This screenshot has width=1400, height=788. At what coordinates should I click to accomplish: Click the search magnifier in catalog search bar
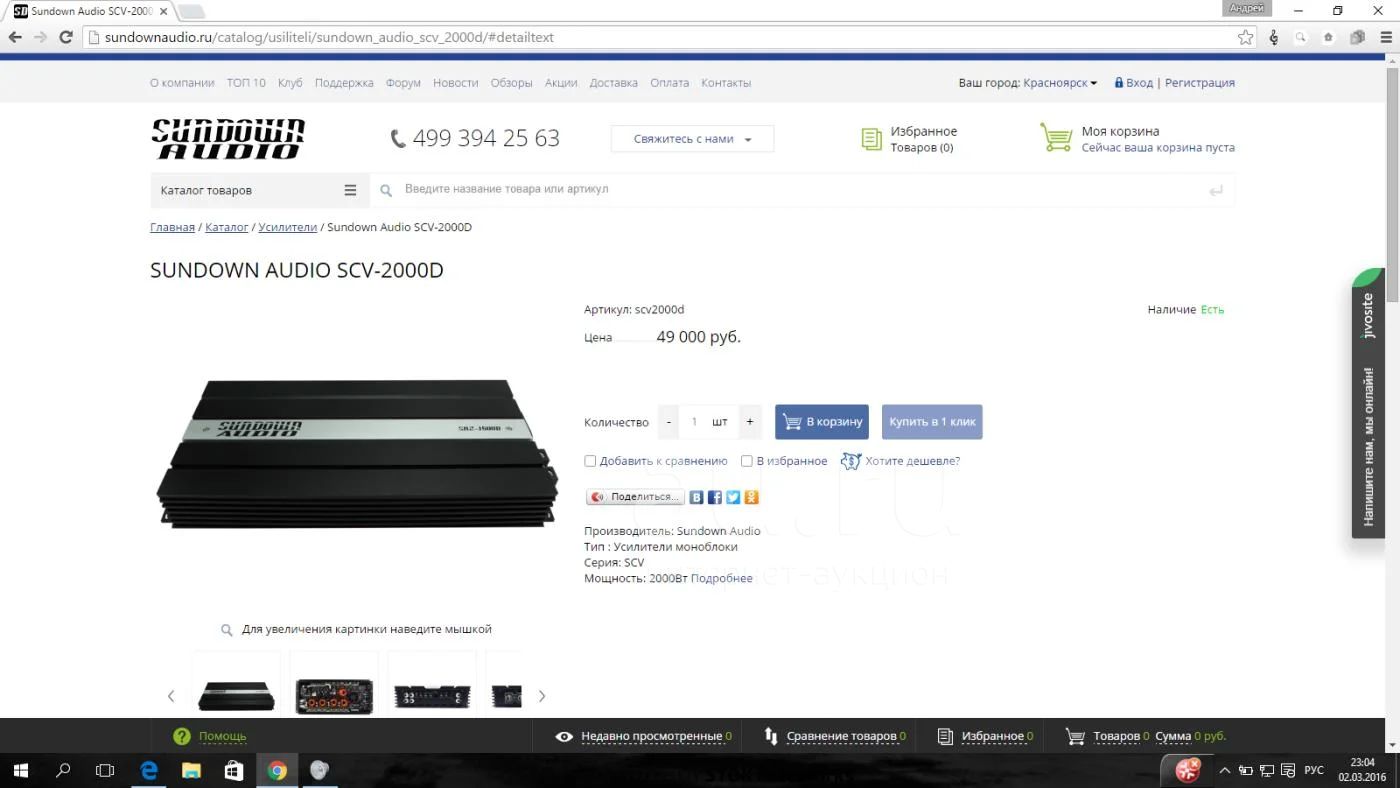(x=386, y=190)
